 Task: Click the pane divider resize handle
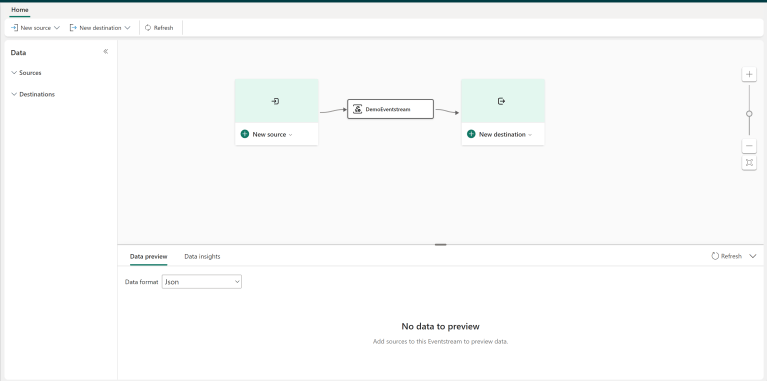tap(440, 245)
